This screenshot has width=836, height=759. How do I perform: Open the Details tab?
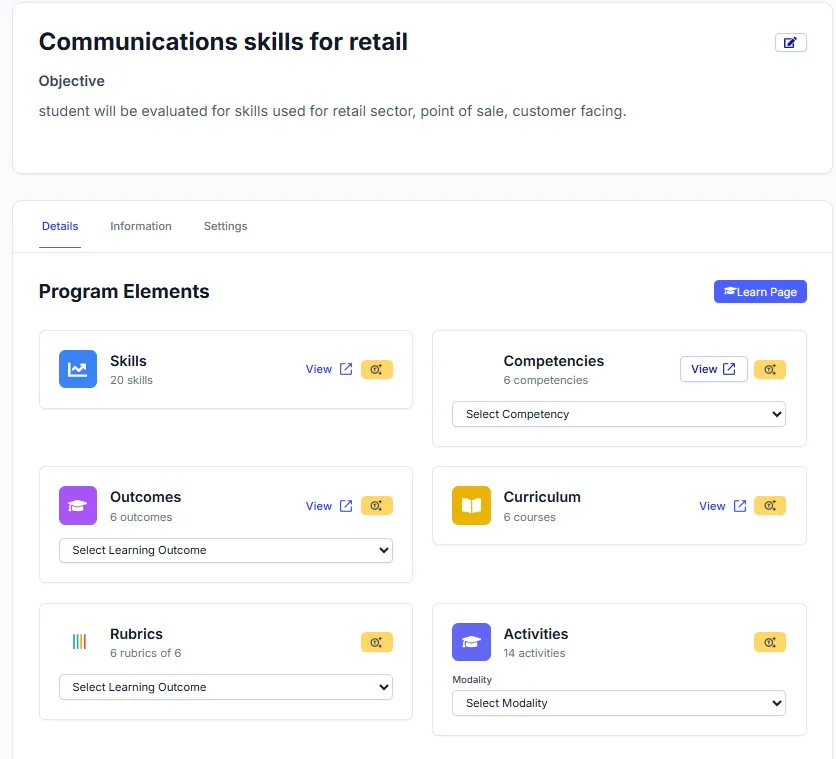coord(60,226)
